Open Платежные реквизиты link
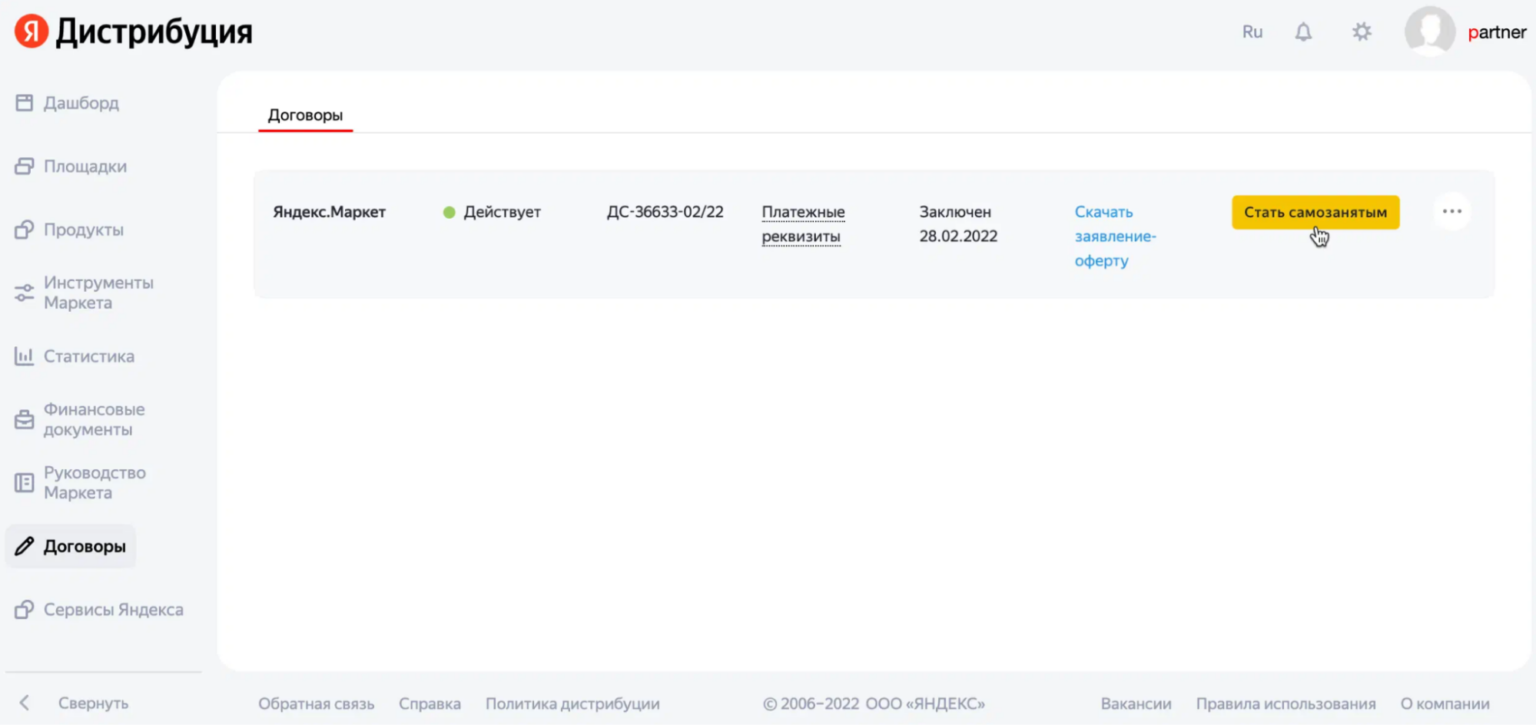Image resolution: width=1536 pixels, height=725 pixels. tap(804, 225)
